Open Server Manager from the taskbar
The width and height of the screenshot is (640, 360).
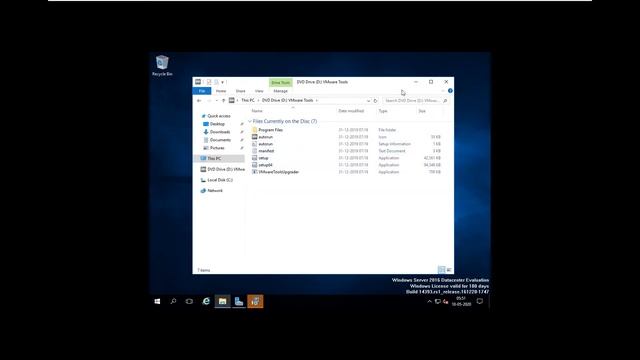pyautogui.click(x=239, y=302)
